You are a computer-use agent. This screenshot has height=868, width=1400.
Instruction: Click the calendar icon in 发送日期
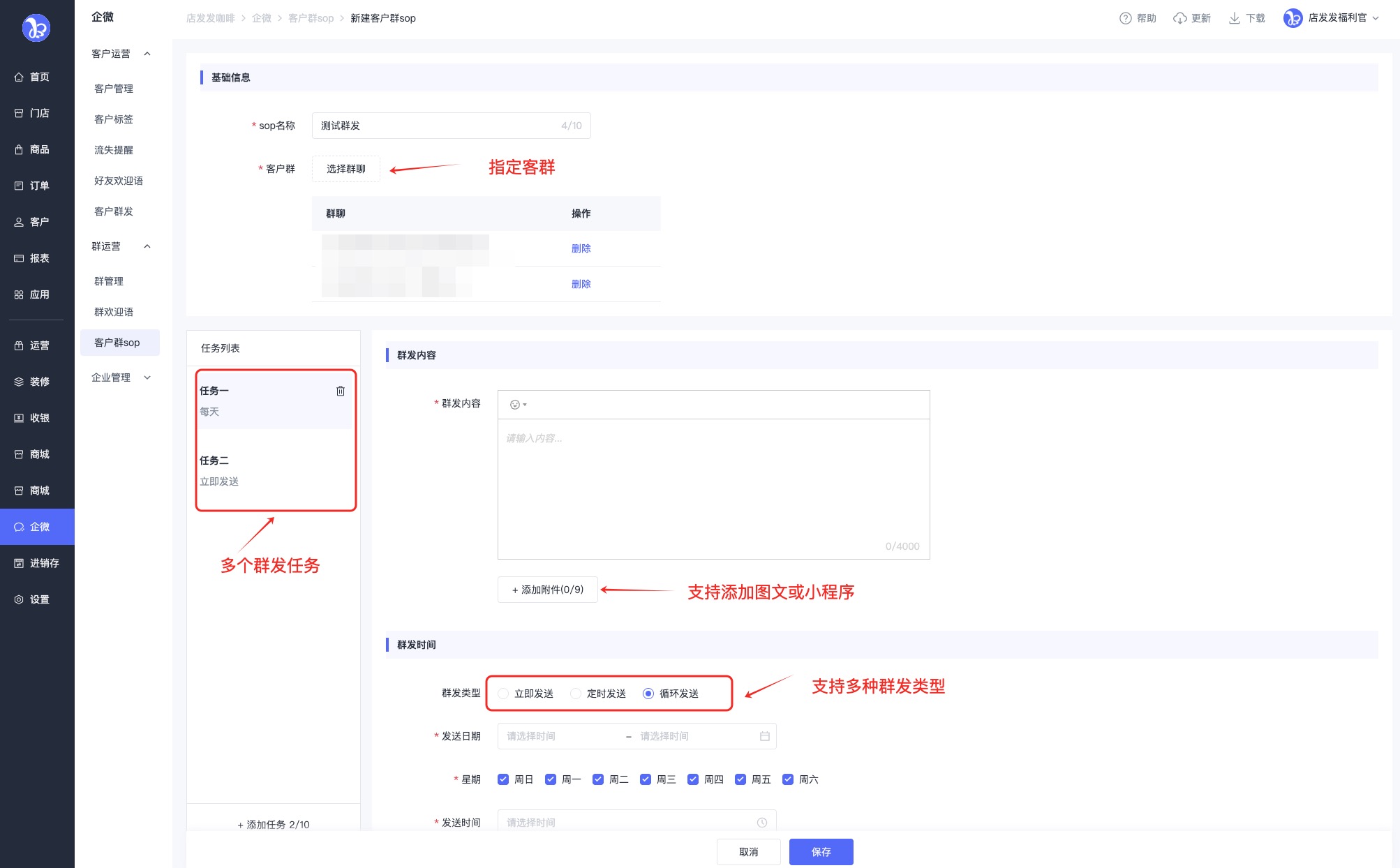764,736
